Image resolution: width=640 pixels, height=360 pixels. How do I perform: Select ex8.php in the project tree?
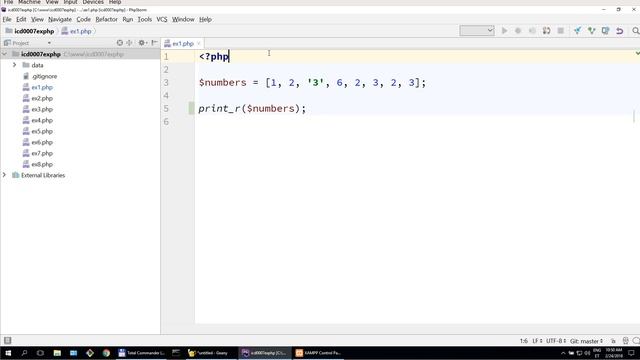42,164
